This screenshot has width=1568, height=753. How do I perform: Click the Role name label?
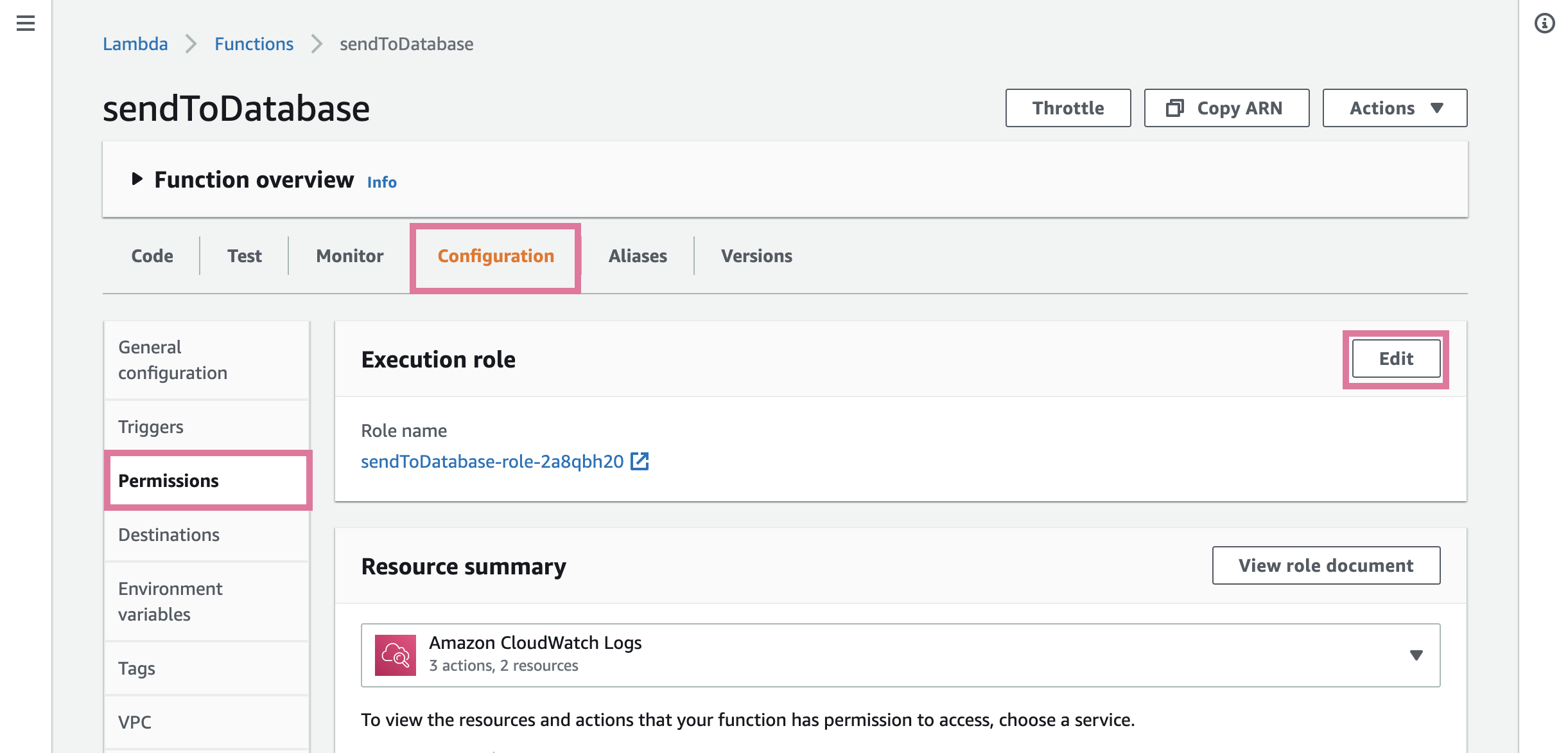(404, 430)
